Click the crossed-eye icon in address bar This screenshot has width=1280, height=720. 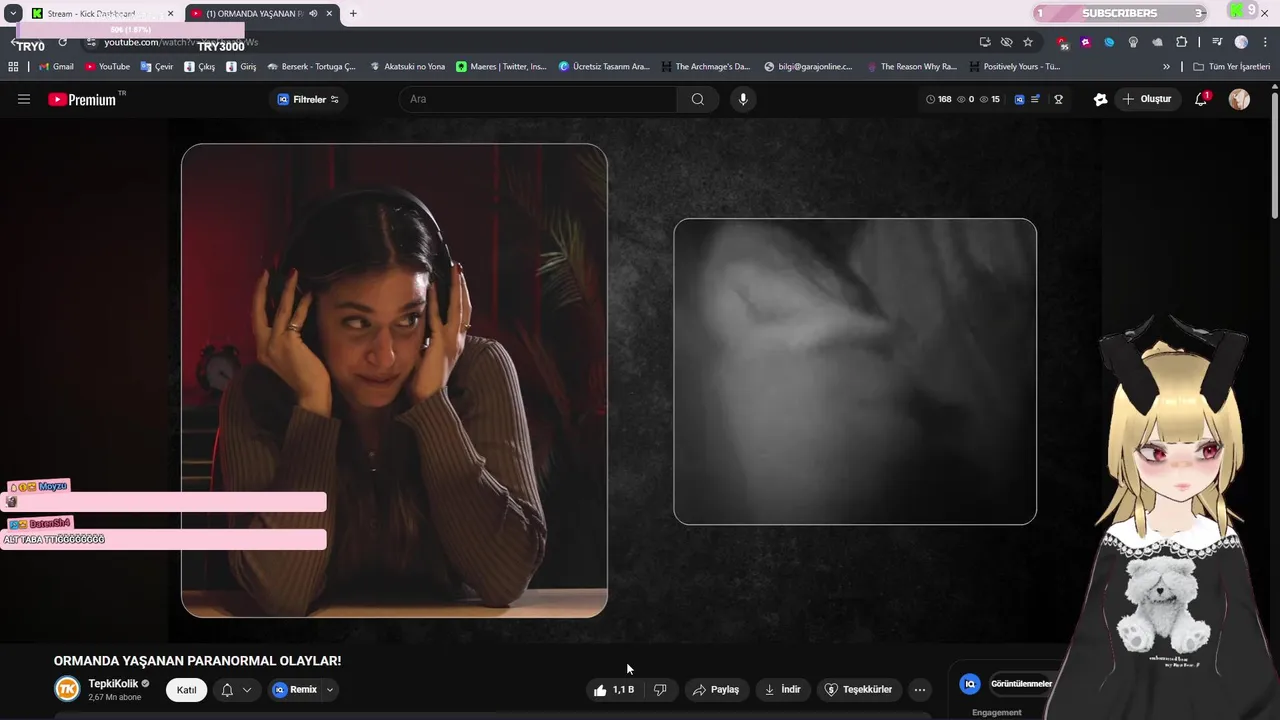[x=1006, y=42]
